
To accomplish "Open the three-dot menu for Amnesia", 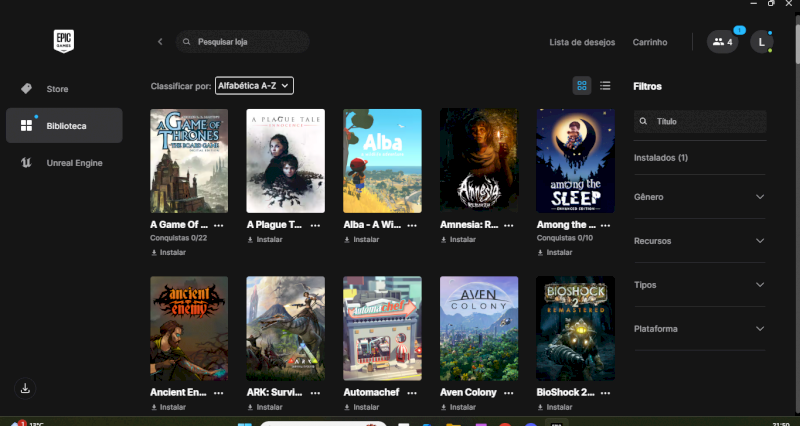I will tap(509, 225).
